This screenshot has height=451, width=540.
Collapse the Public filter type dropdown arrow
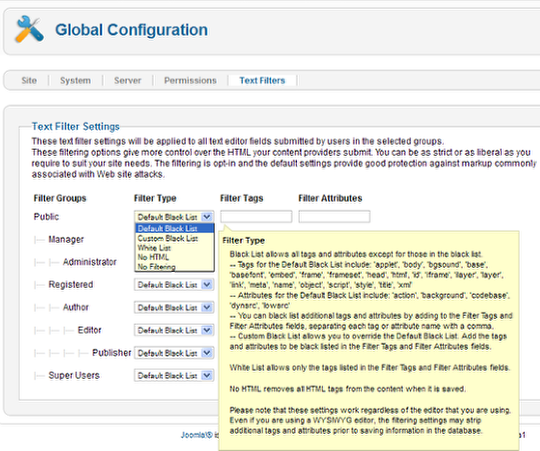[207, 217]
